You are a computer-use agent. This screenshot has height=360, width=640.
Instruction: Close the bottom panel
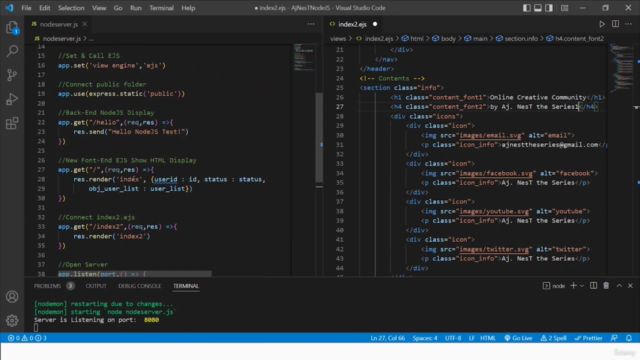(630, 286)
